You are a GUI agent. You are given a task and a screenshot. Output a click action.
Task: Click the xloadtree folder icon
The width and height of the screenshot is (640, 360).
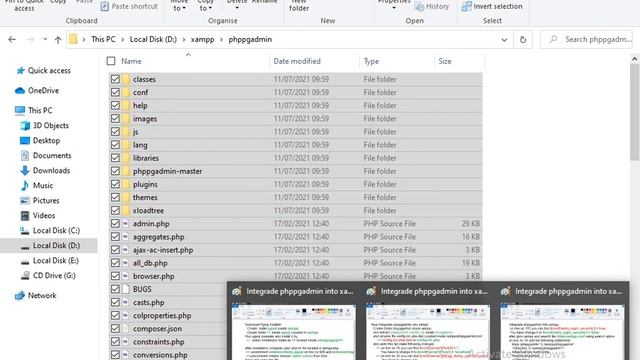[126, 210]
